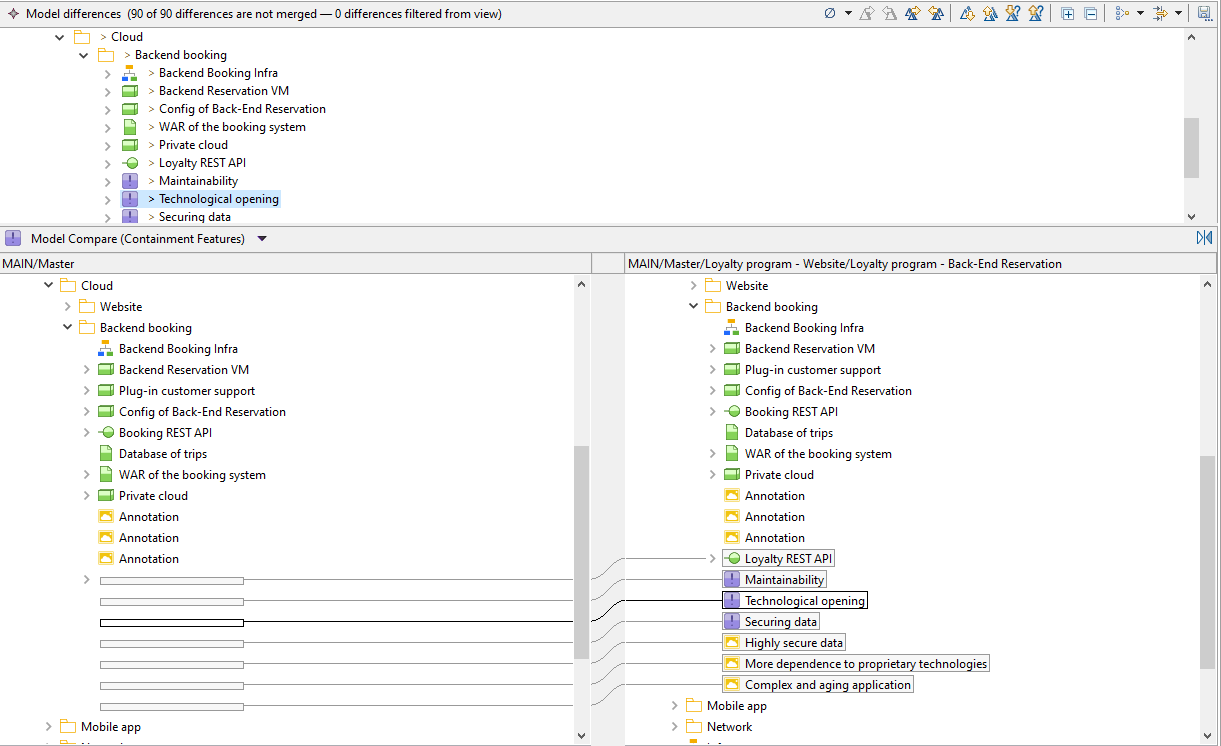This screenshot has width=1221, height=746.
Task: Open dropdown arrow beside the empty-set icon
Action: [848, 14]
